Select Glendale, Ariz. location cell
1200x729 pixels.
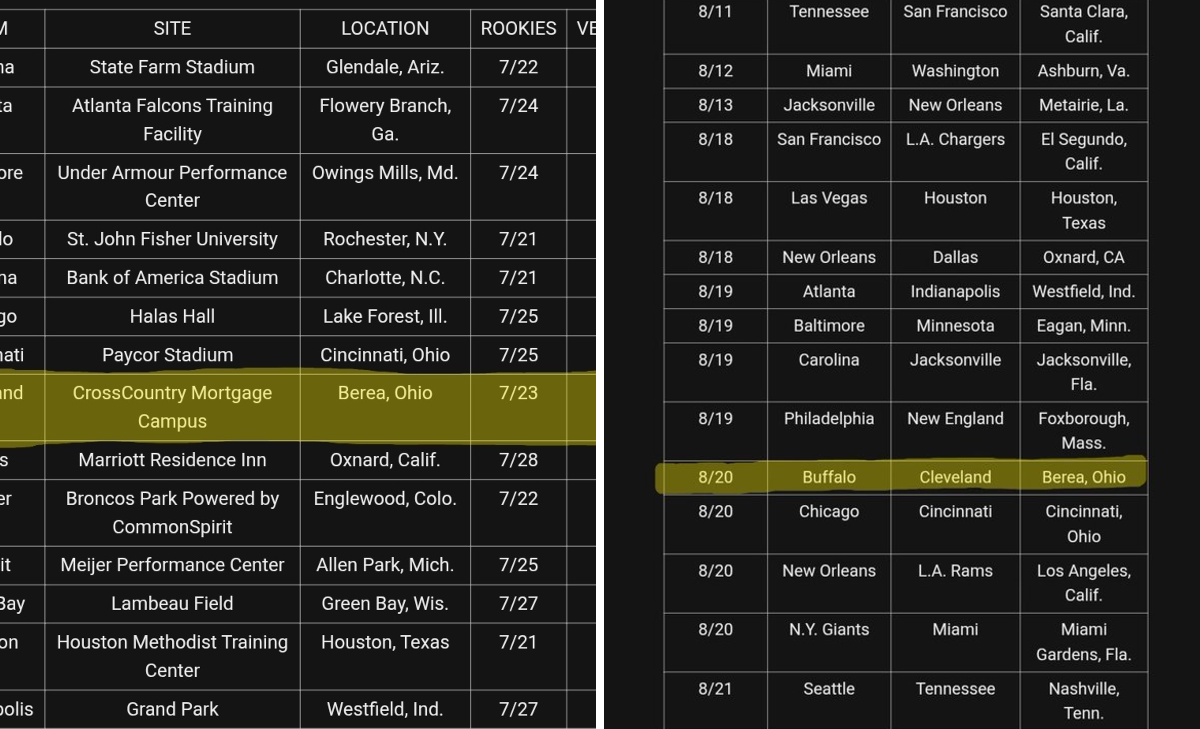[385, 67]
